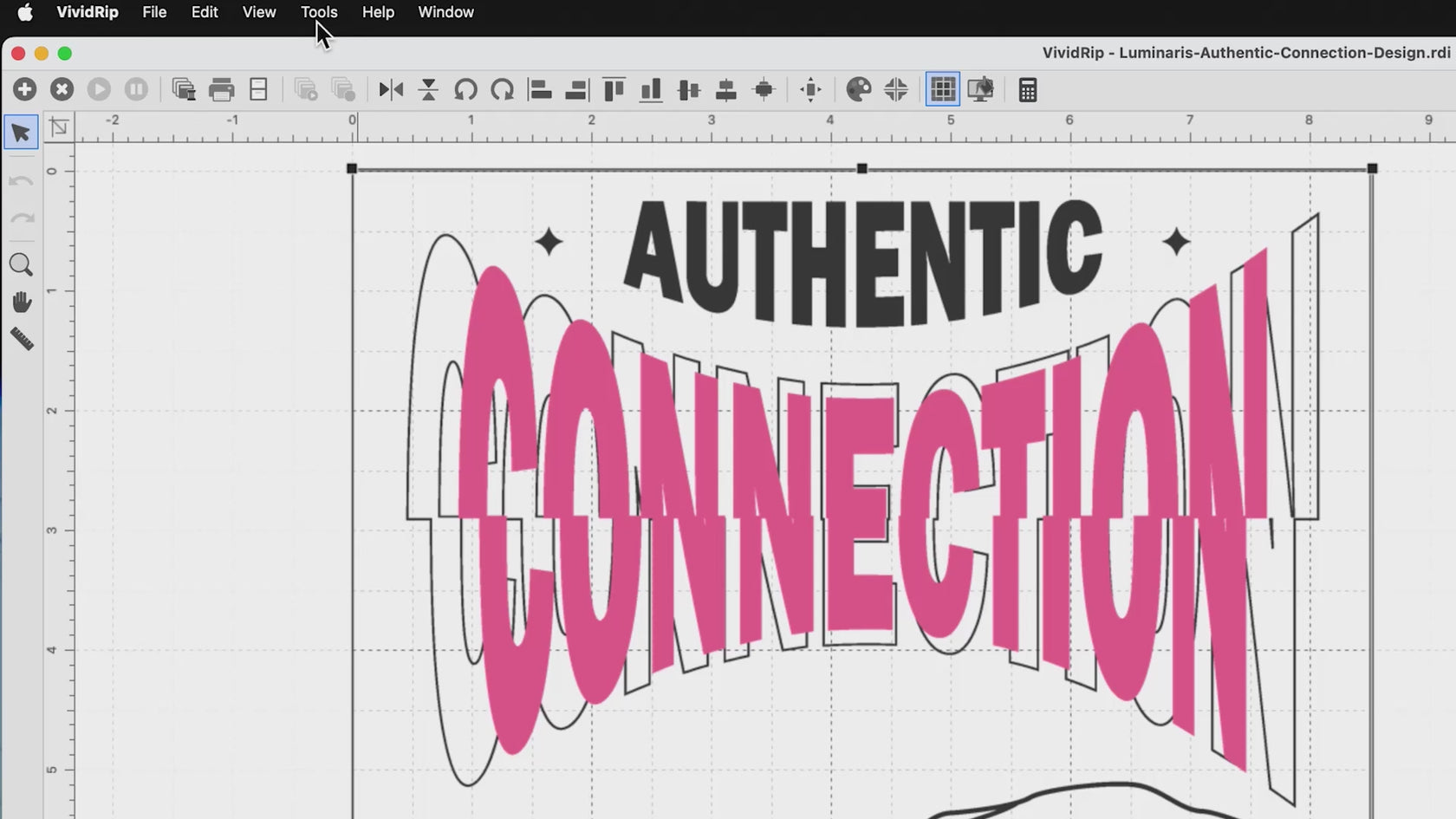Click the top-center selection handle
Screen dimensions: 1456x819
pos(861,169)
